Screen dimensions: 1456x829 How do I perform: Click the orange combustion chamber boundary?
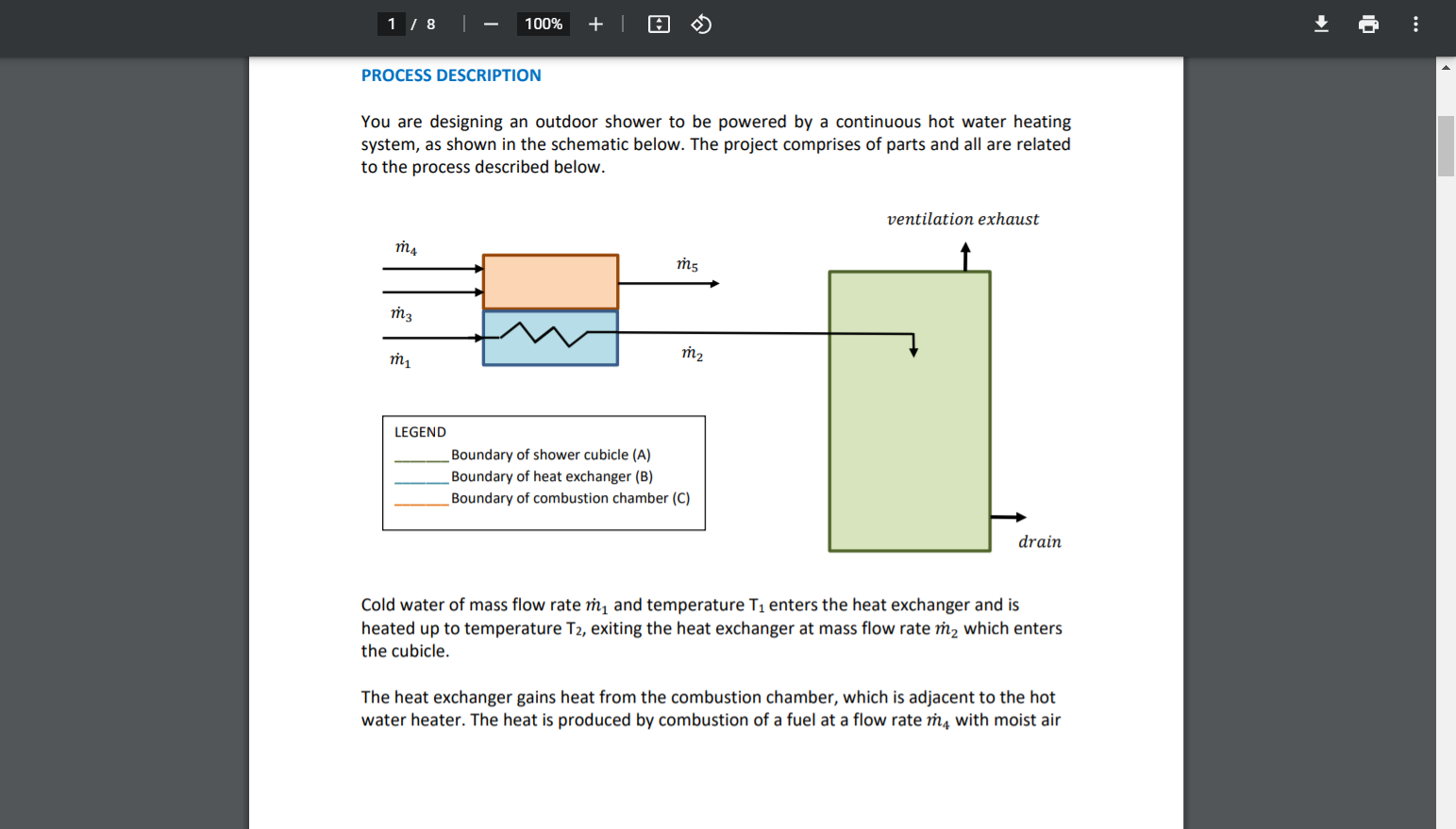(x=550, y=280)
